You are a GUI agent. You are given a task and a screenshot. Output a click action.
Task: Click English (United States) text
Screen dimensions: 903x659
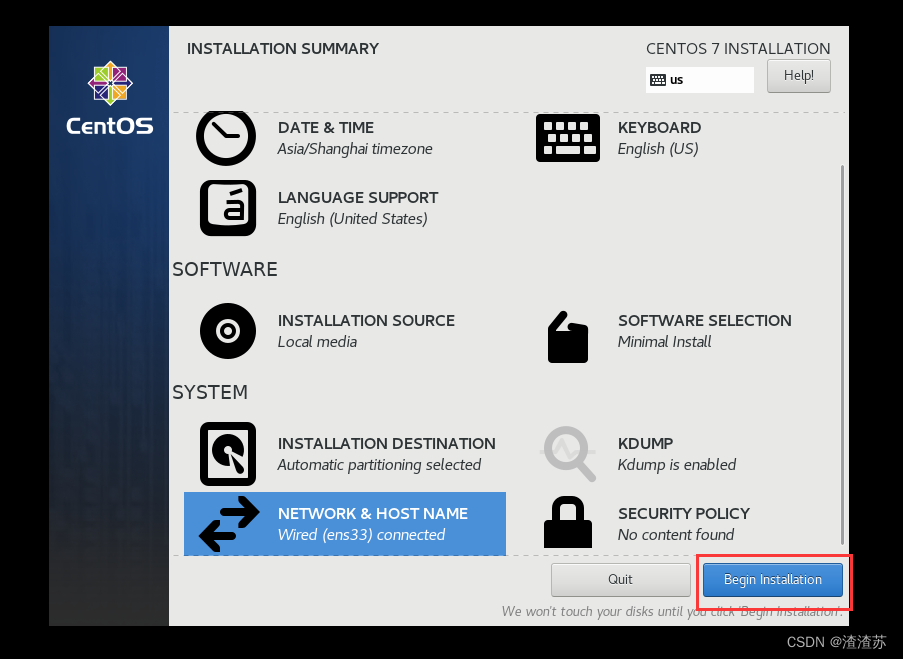coord(352,219)
